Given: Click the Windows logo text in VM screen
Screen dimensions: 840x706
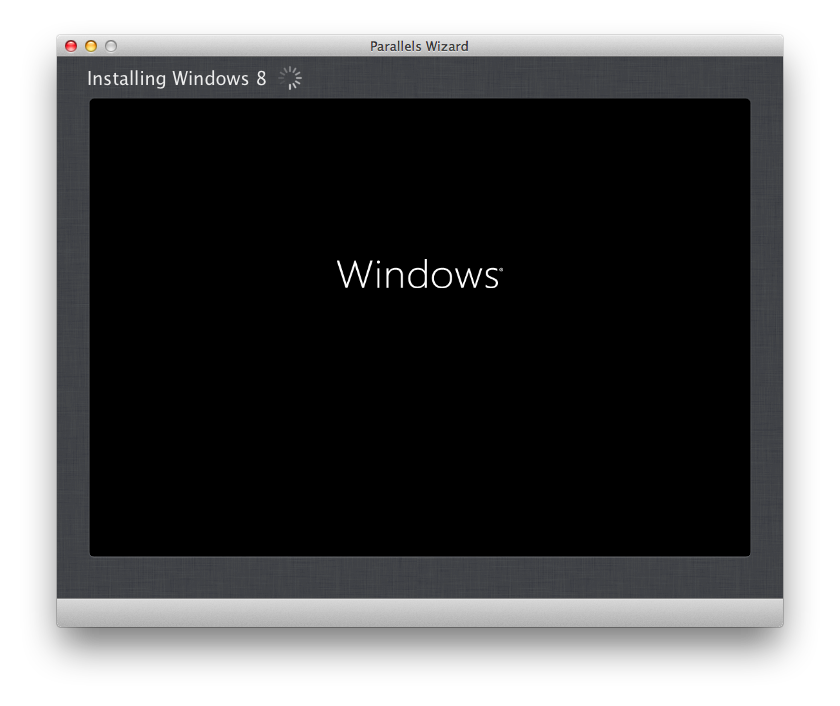Looking at the screenshot, I should pyautogui.click(x=419, y=274).
